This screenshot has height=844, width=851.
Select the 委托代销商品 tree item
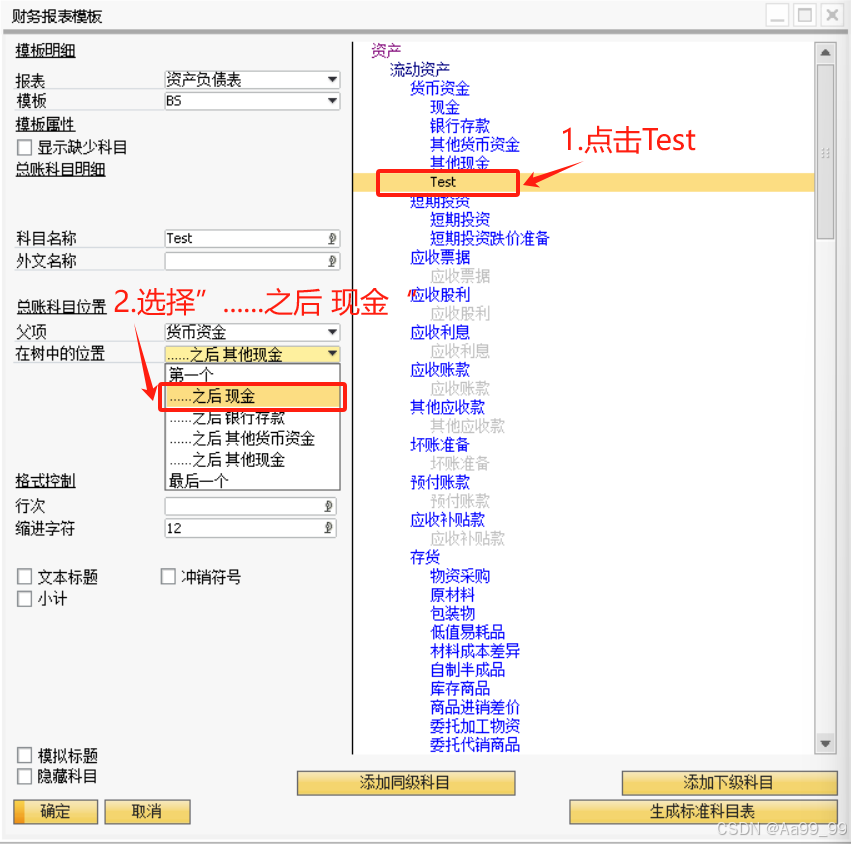475,745
